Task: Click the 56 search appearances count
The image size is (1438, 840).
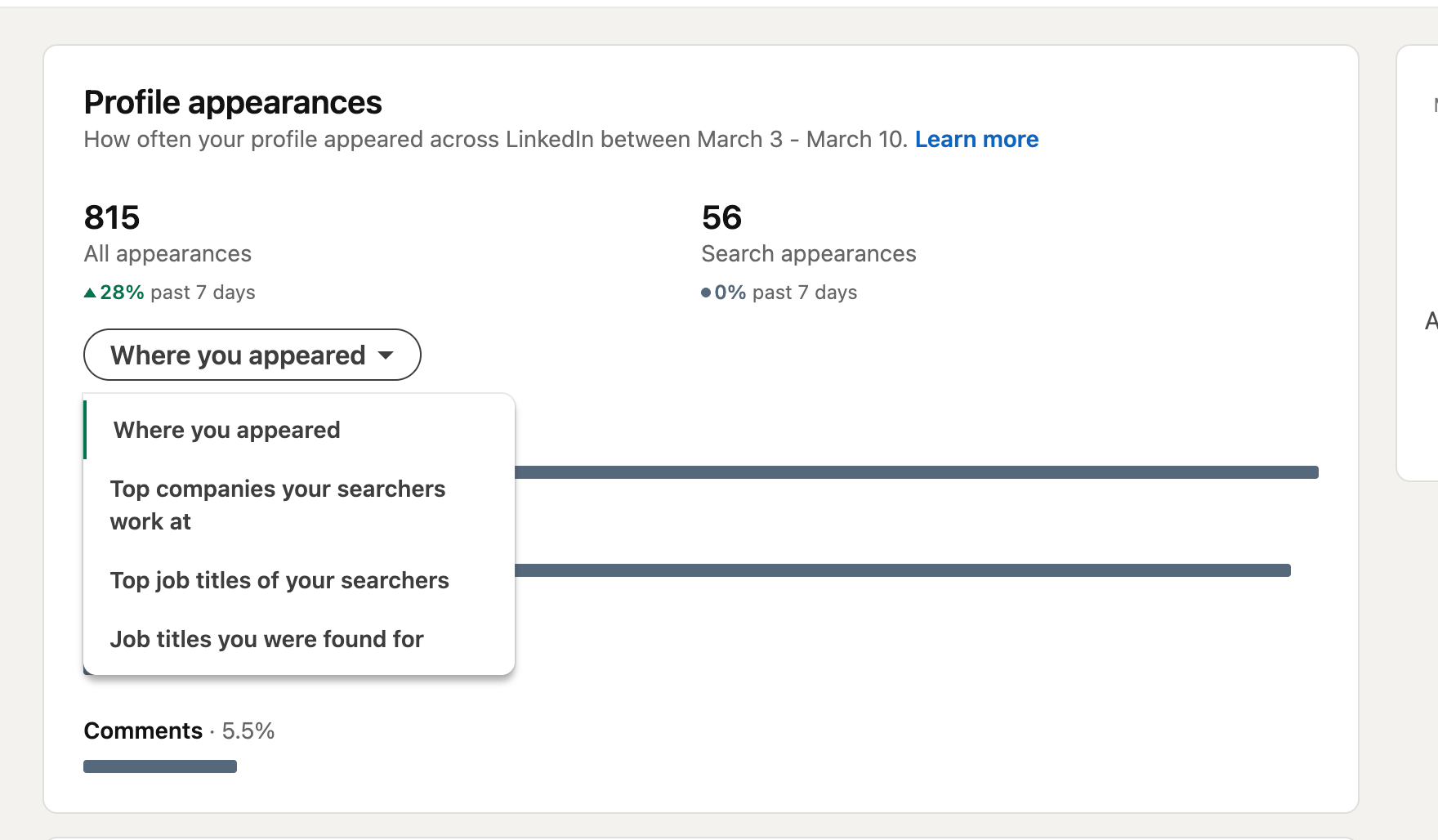Action: click(x=721, y=217)
